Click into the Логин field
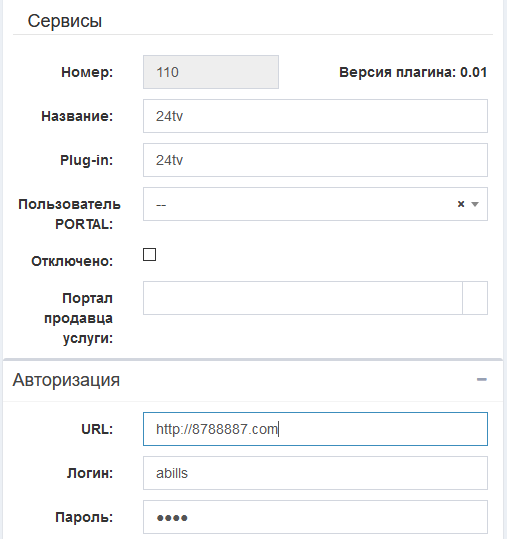The width and height of the screenshot is (507, 539). 315,473
